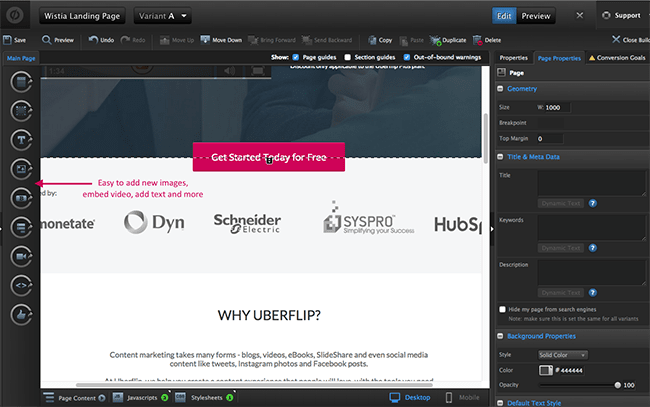Image resolution: width=650 pixels, height=407 pixels.
Task: Click Bring Forward in the toolbar
Action: 272,40
